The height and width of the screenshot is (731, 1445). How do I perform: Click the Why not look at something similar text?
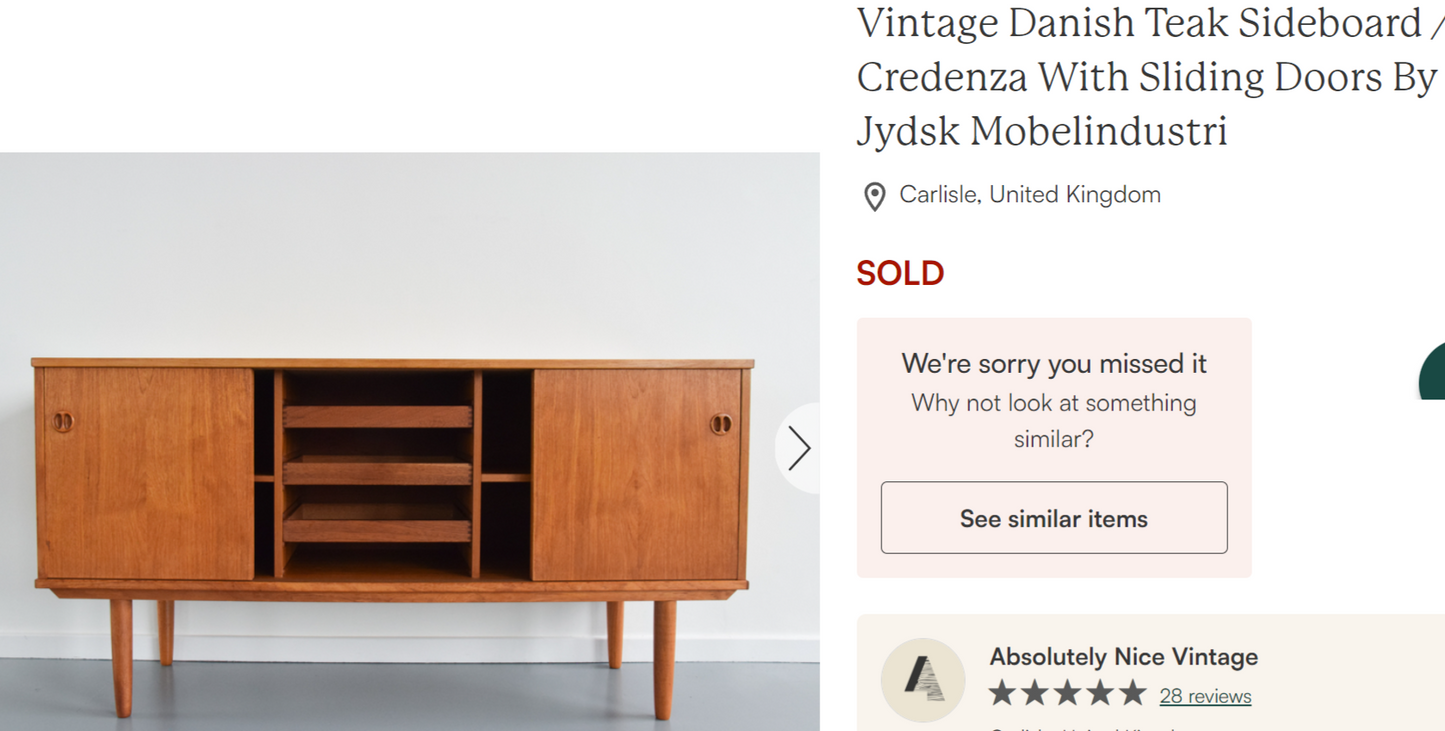(x=1053, y=420)
